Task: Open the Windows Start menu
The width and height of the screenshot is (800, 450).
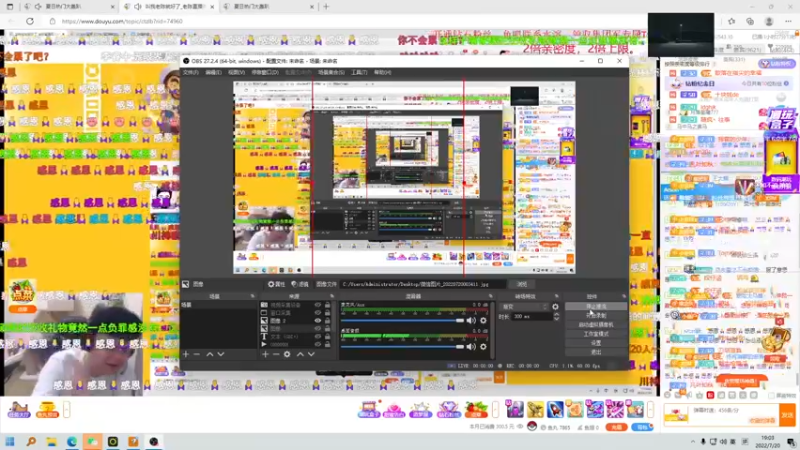Action: click(x=10, y=441)
